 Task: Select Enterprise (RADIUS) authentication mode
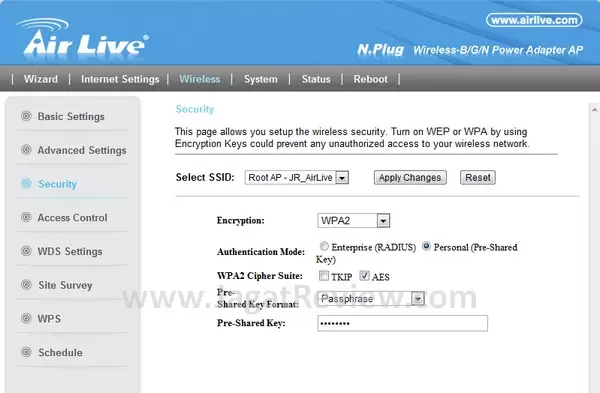[324, 246]
